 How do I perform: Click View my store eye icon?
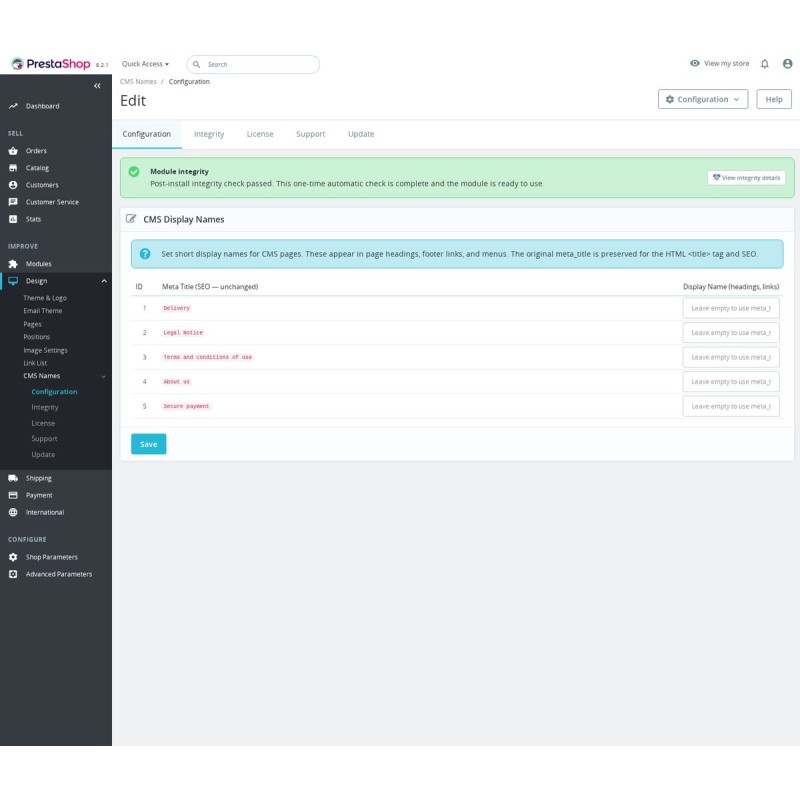point(694,63)
